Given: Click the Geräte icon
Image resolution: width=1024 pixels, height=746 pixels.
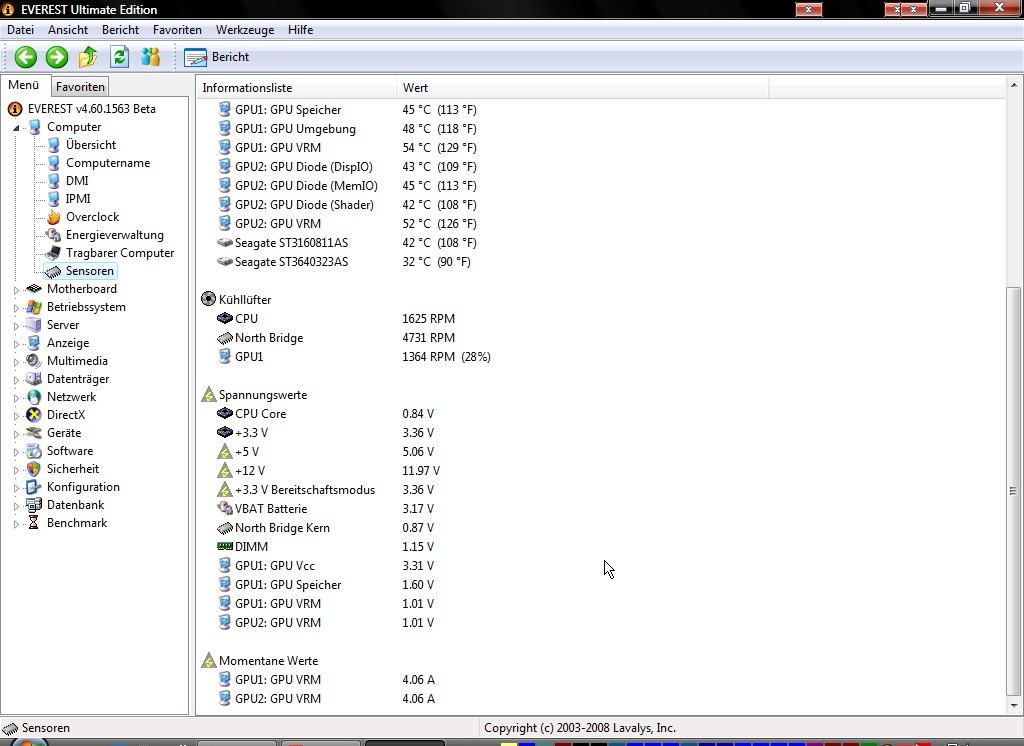Looking at the screenshot, I should coord(34,432).
